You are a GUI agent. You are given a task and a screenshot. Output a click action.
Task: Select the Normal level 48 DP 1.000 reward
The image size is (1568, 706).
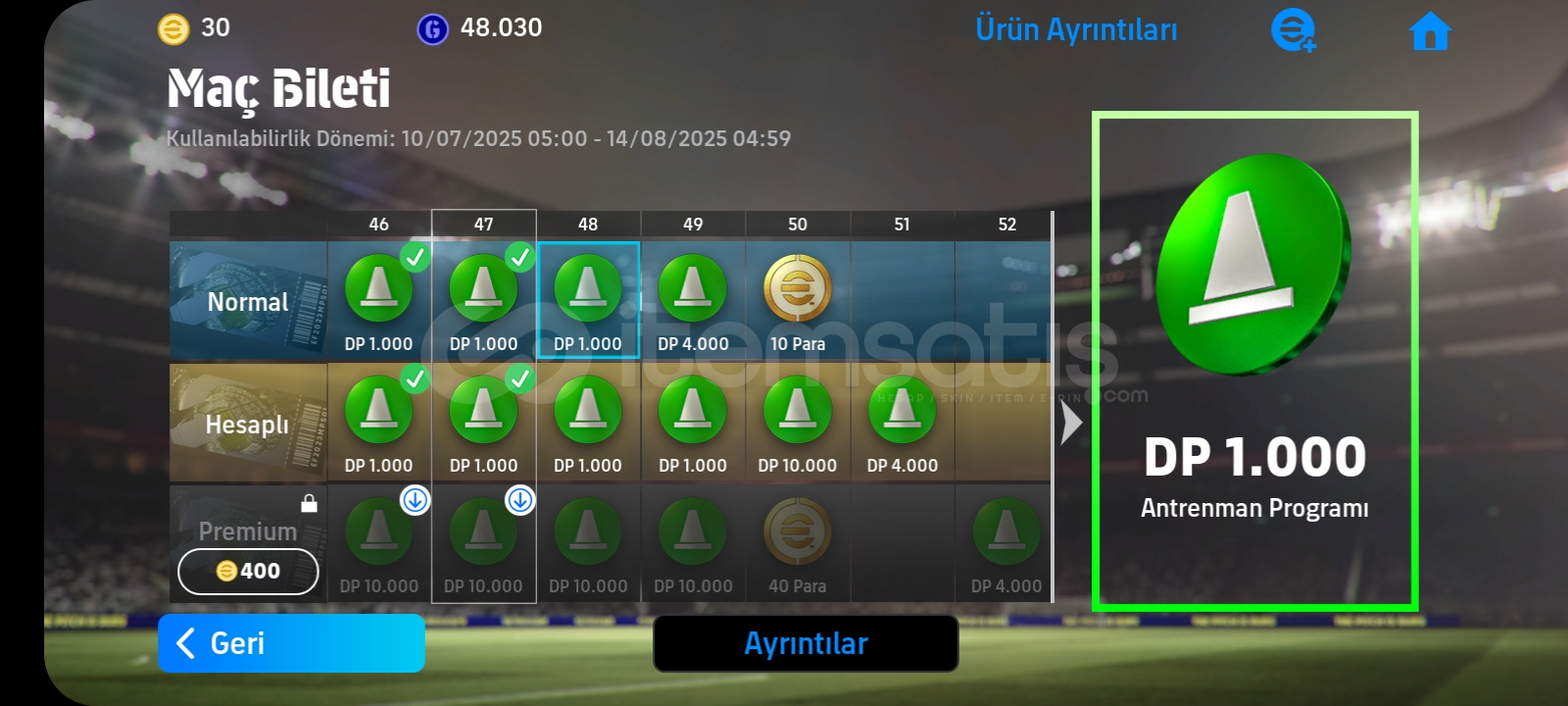pyautogui.click(x=588, y=300)
